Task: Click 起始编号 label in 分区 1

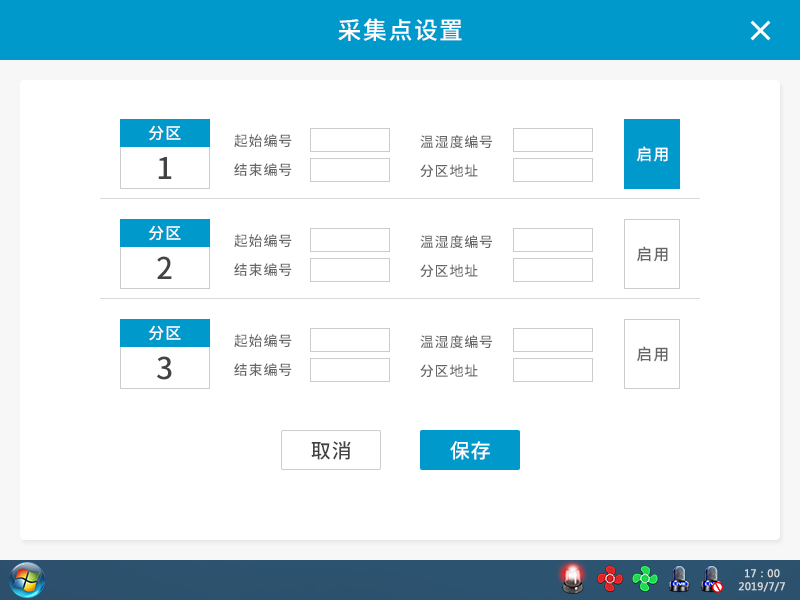Action: coord(263,141)
